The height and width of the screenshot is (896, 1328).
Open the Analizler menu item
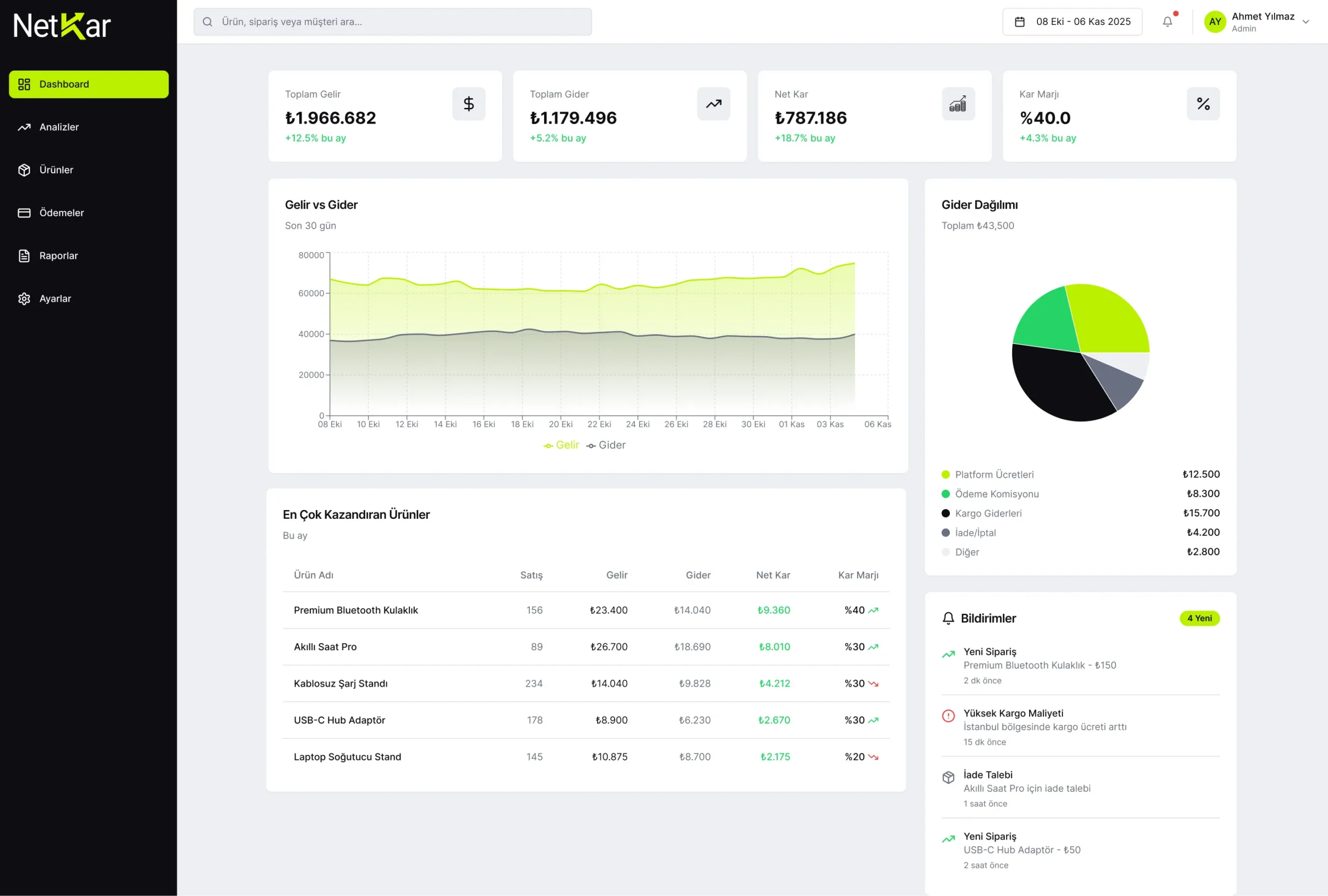tap(59, 127)
